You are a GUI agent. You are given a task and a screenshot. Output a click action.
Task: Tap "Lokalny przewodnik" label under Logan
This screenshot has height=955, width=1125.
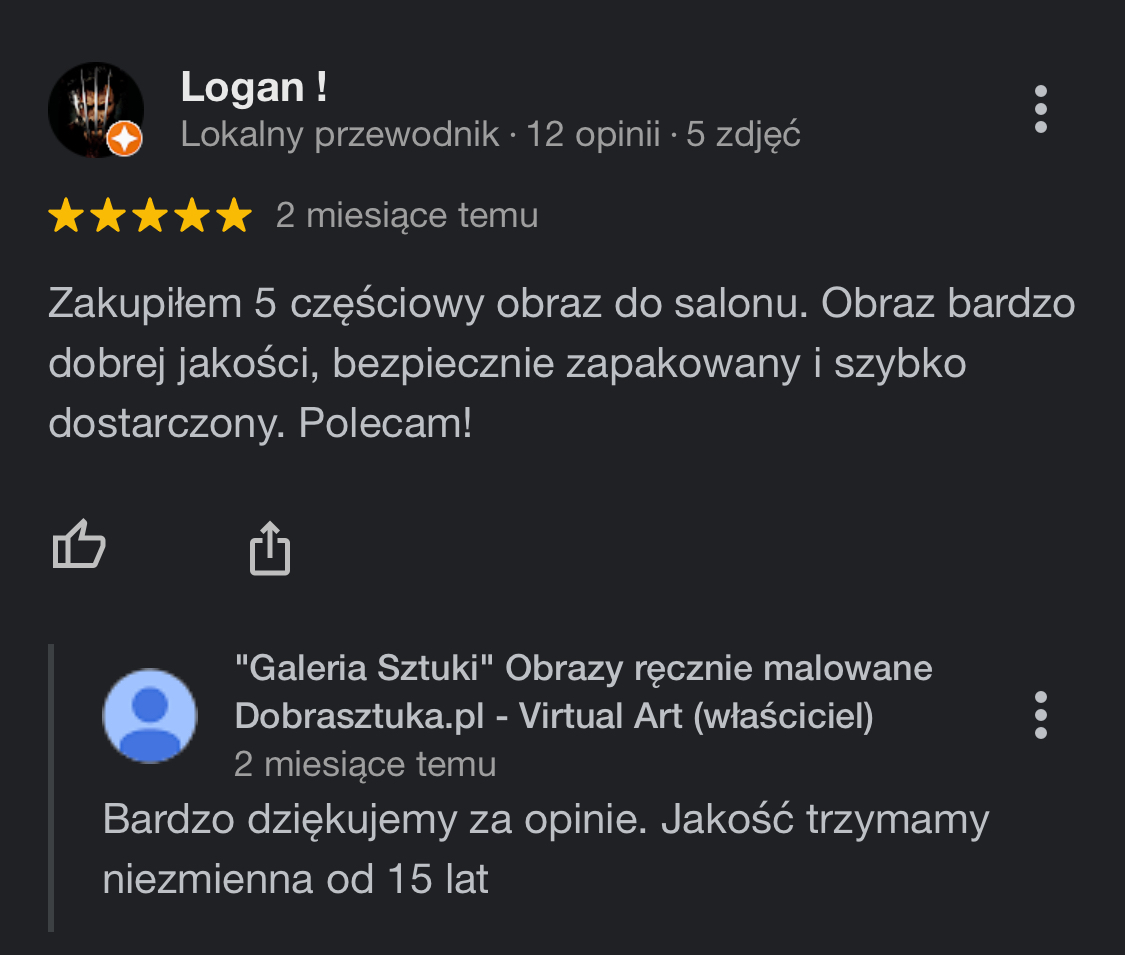[x=339, y=134]
